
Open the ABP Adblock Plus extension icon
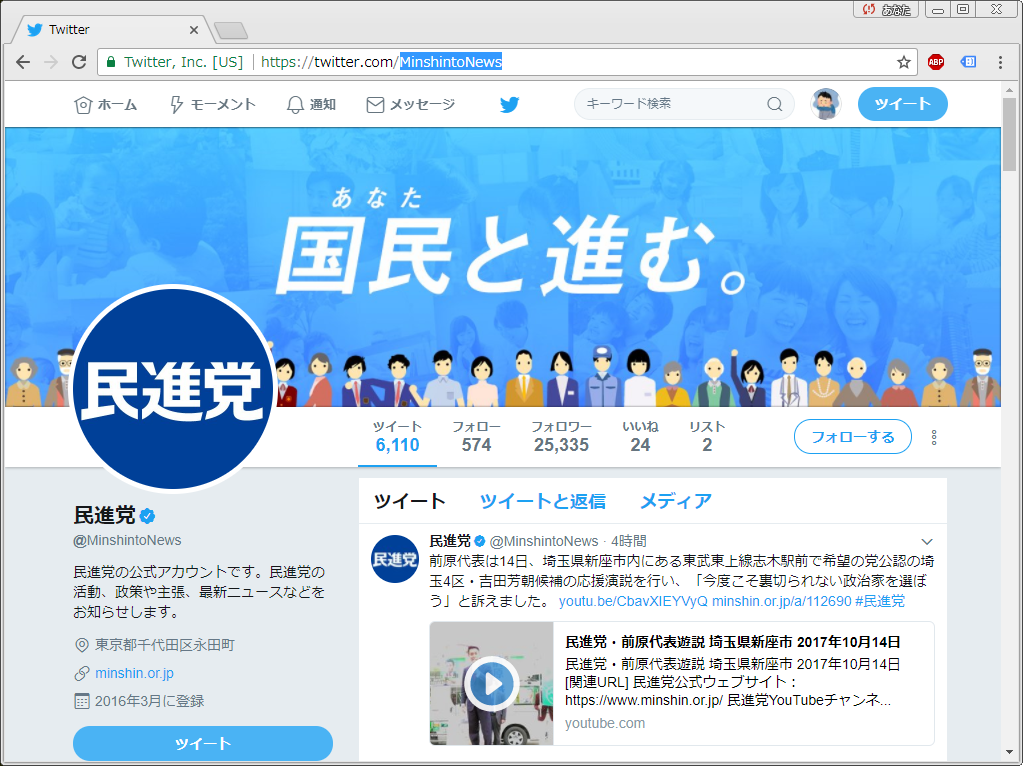[936, 62]
